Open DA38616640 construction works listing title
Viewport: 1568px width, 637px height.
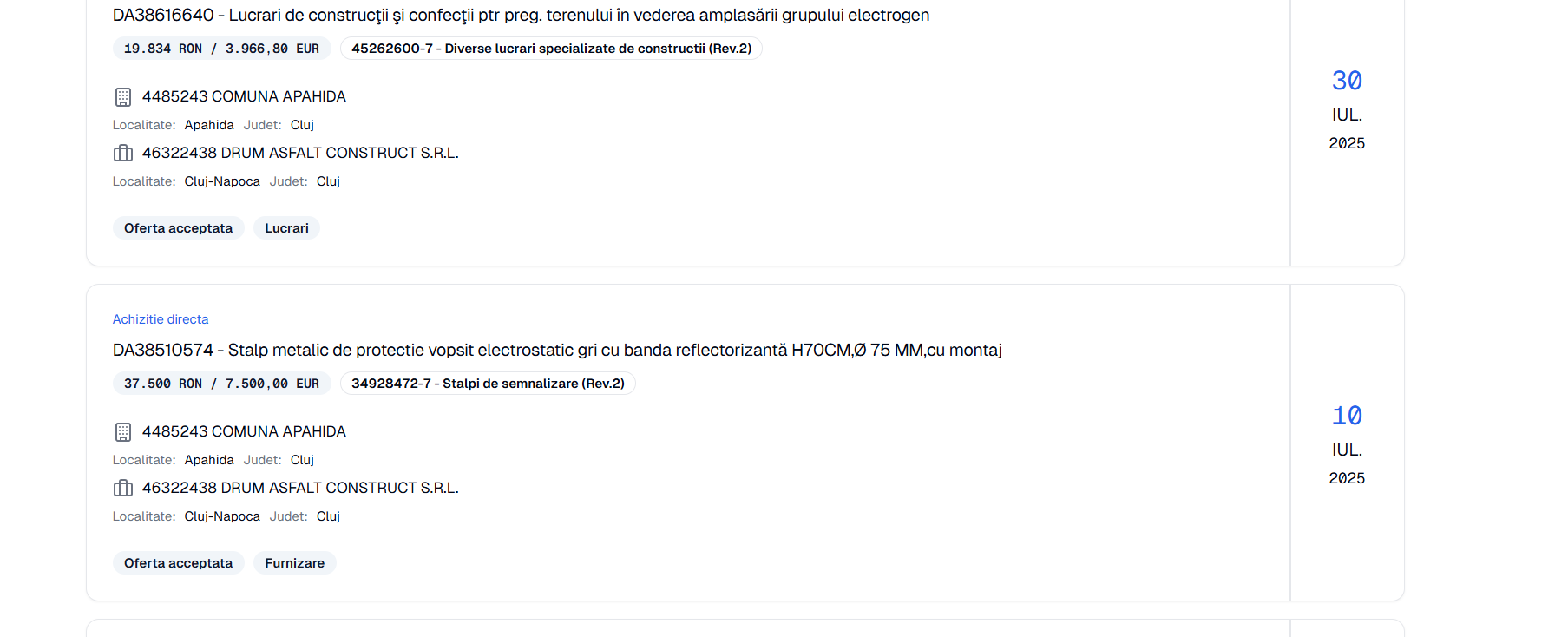pos(521,16)
